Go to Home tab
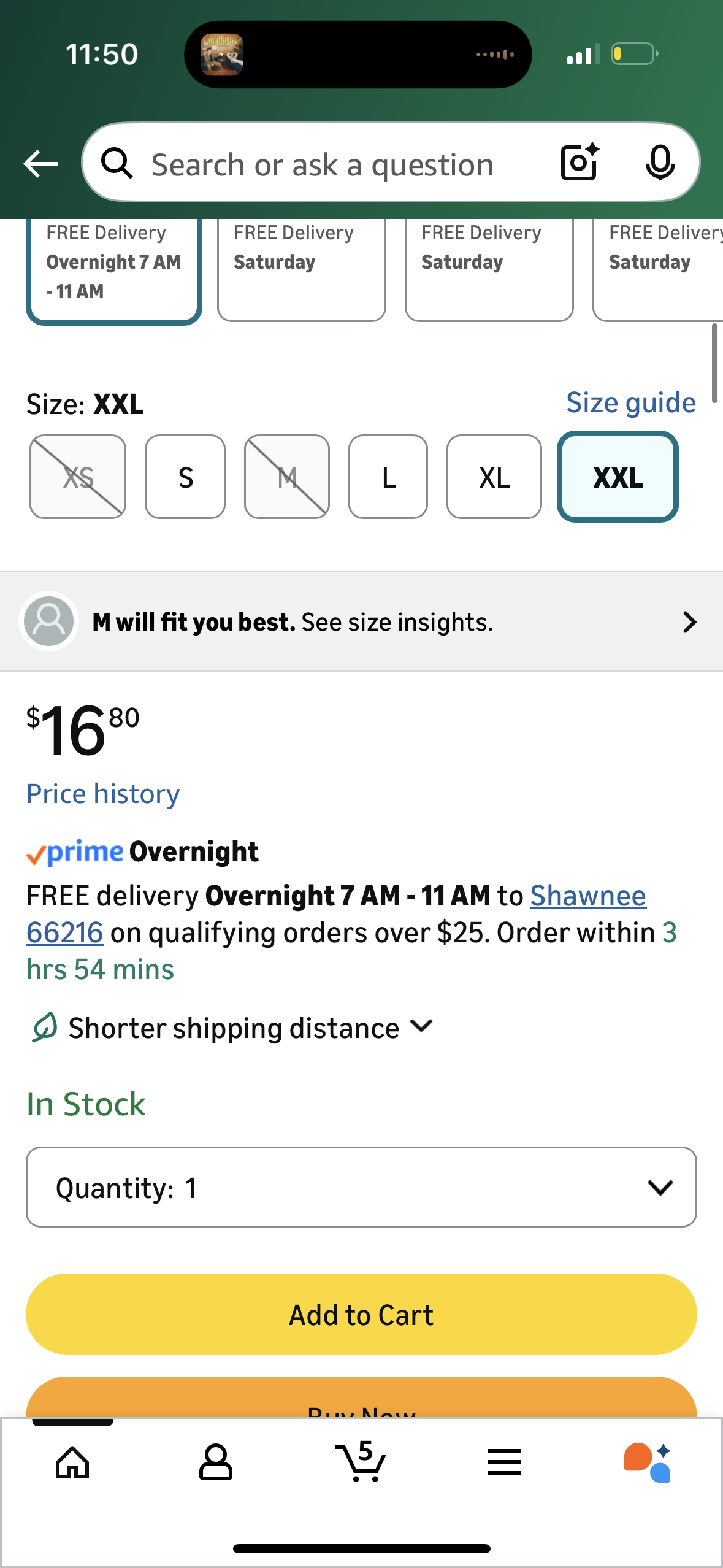This screenshot has width=723, height=1568. [x=72, y=1462]
